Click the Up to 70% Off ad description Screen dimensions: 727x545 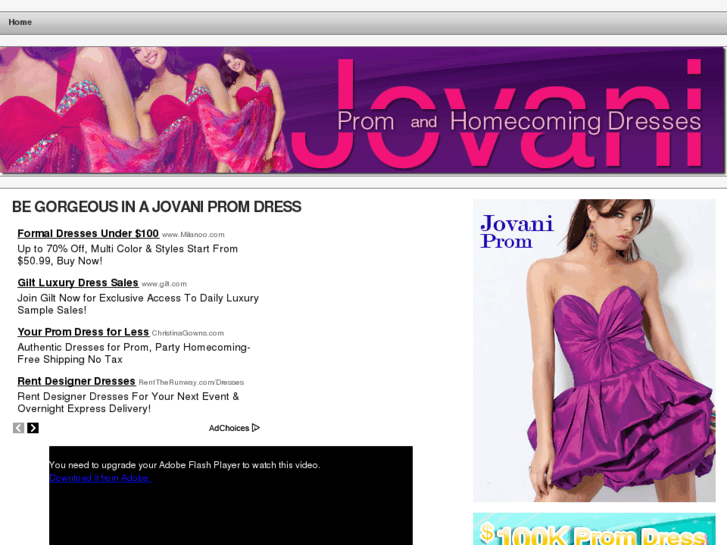pyautogui.click(x=128, y=255)
